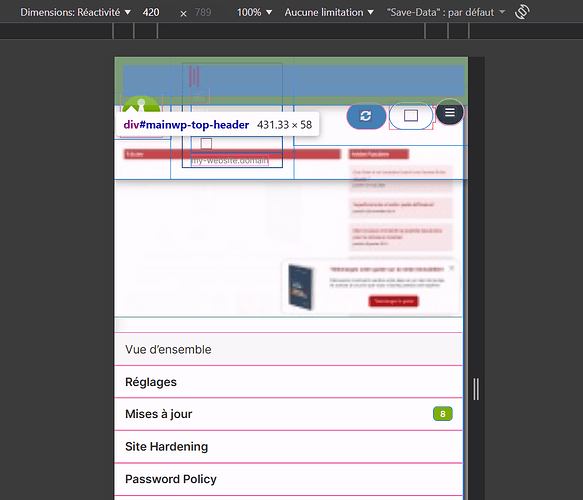Open the Dimensions: Réactivité dropdown
583x500 pixels.
pyautogui.click(x=75, y=12)
